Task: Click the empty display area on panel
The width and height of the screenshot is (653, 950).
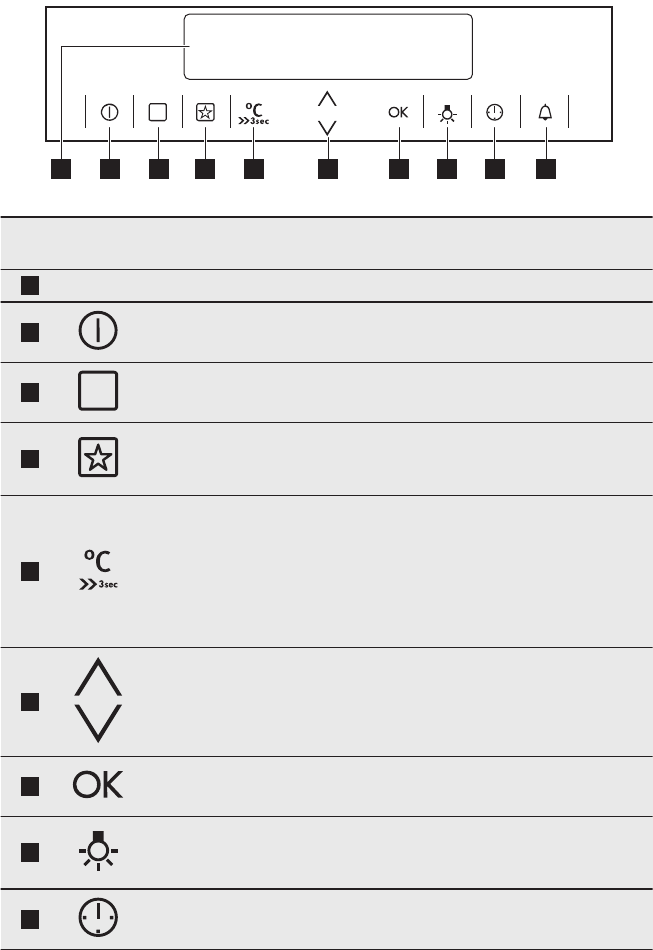Action: pos(328,47)
